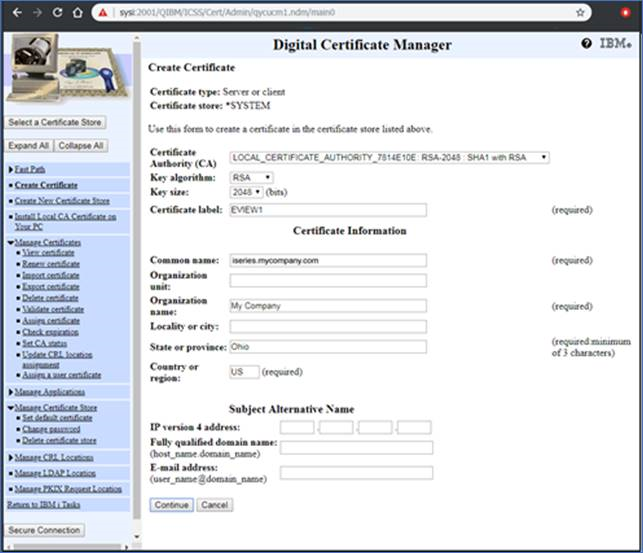Open the Import certificate link

coord(50,275)
